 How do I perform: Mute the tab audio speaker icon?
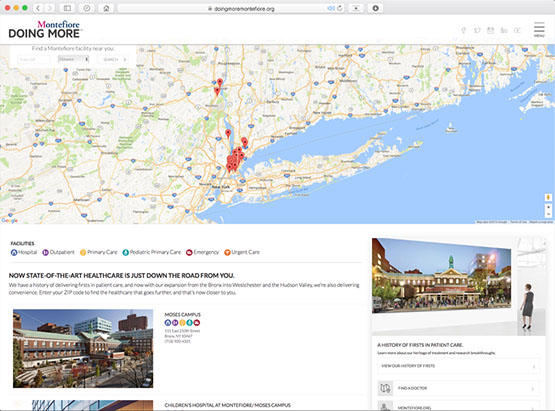[x=331, y=8]
